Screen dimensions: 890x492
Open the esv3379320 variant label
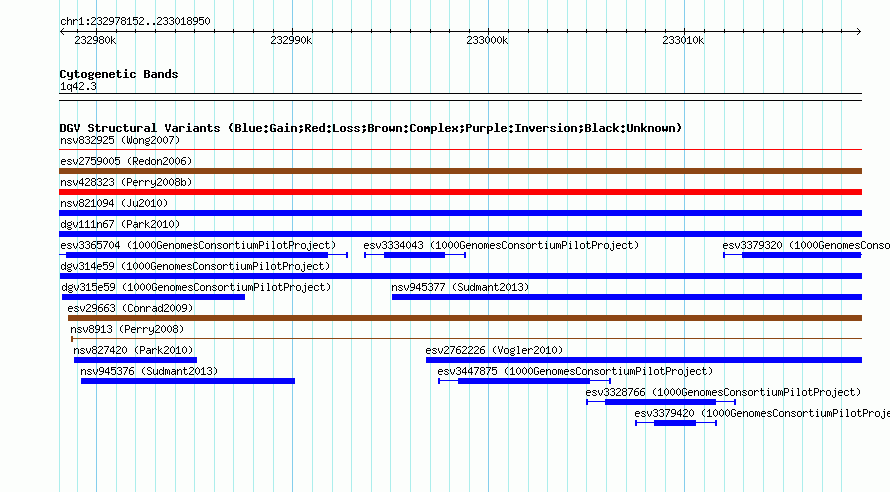[x=806, y=245]
